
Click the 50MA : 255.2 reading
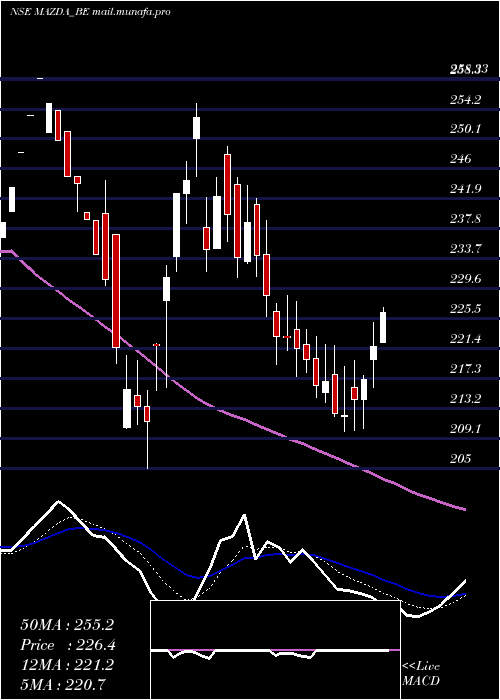tap(67, 625)
